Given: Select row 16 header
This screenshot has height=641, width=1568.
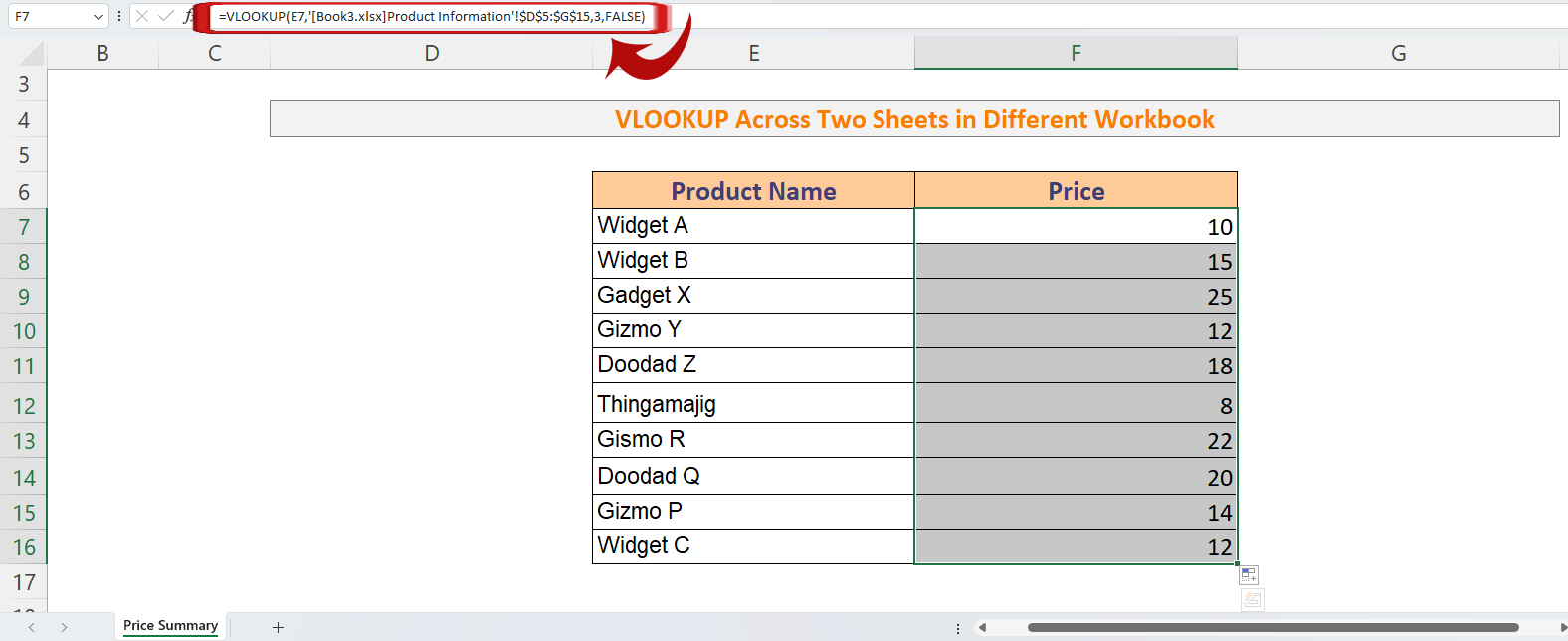Looking at the screenshot, I should click(24, 547).
